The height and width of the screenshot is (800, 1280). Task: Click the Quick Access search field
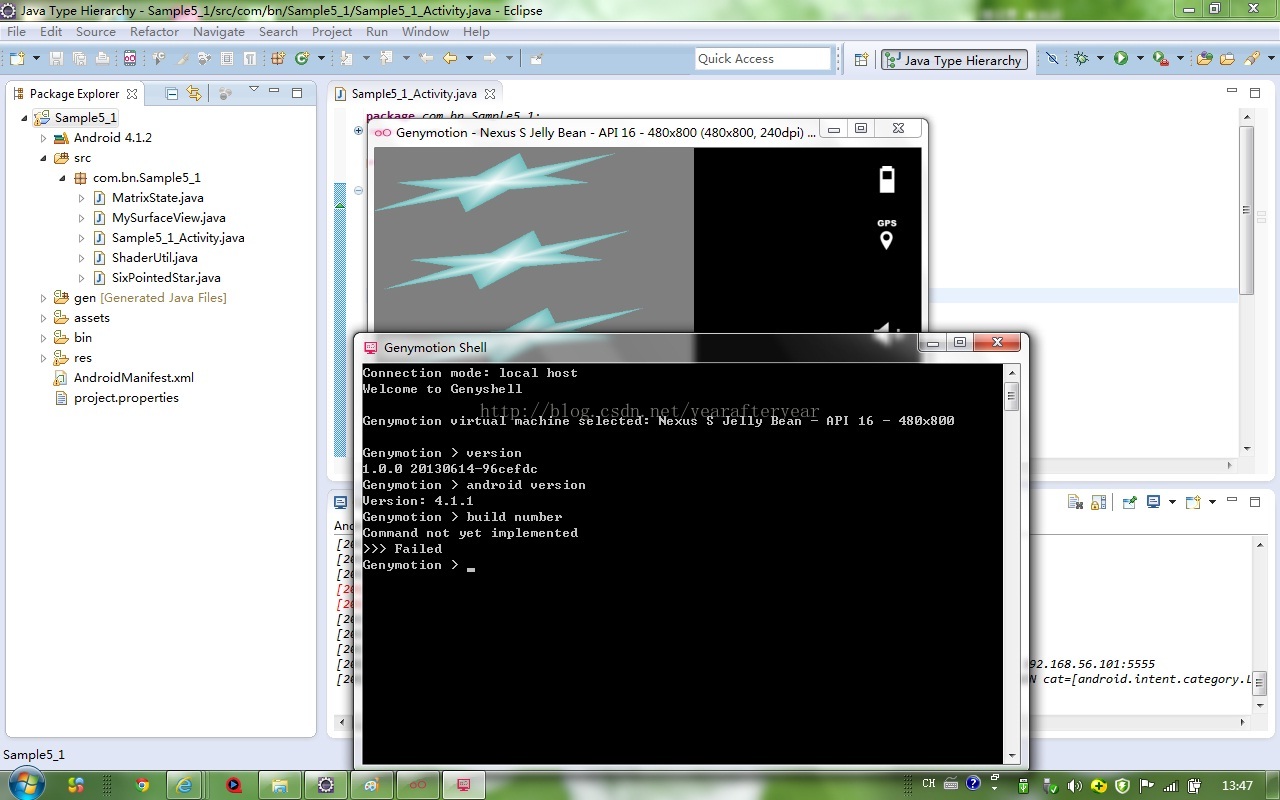764,59
